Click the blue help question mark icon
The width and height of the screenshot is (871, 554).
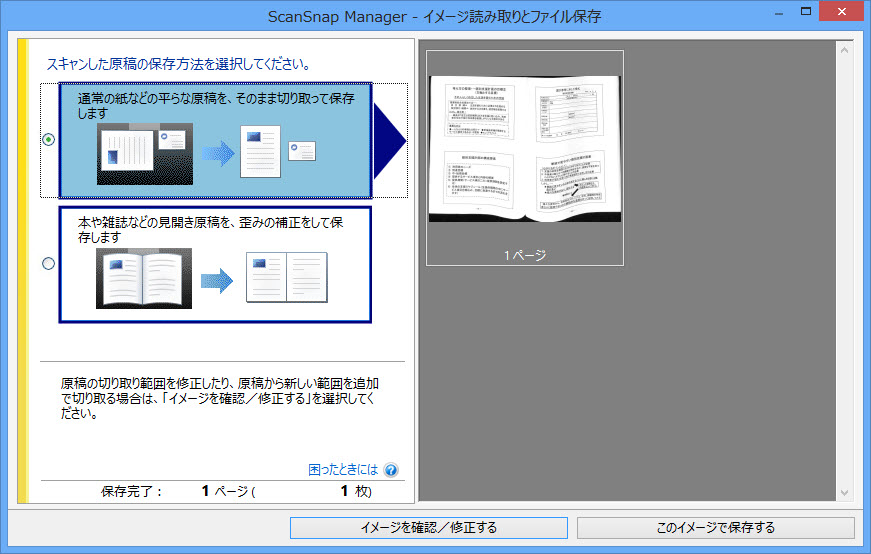pos(391,470)
